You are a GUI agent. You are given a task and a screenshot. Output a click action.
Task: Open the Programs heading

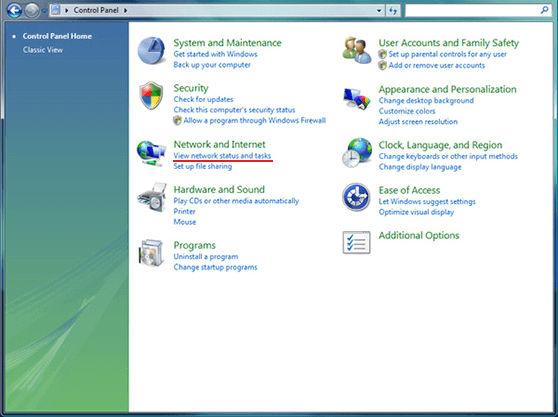pyautogui.click(x=195, y=245)
